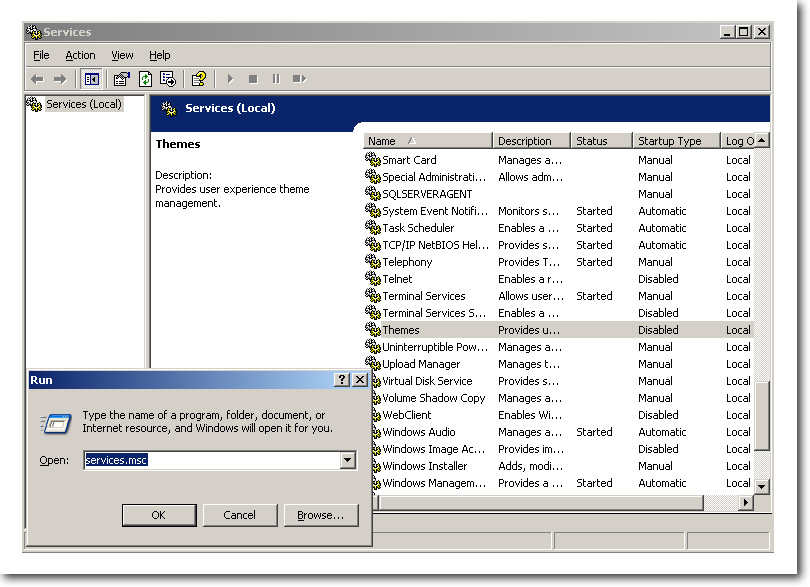Click the Telnet service gear icon
The width and height of the screenshot is (810, 587).
tap(372, 279)
